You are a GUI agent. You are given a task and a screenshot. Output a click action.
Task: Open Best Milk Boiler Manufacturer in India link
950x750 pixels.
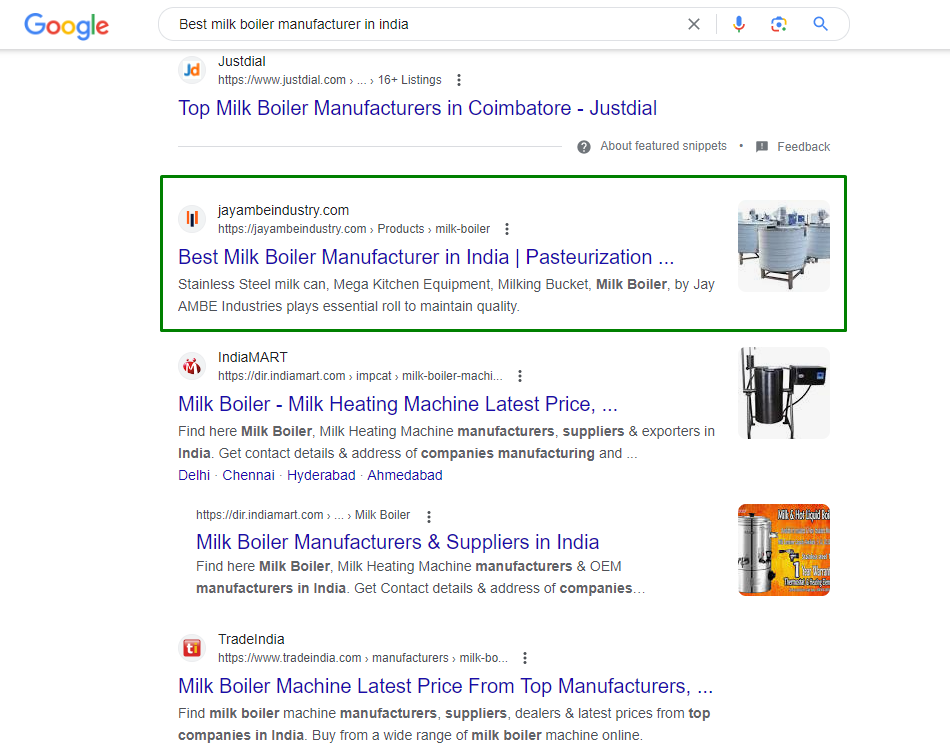(x=426, y=257)
